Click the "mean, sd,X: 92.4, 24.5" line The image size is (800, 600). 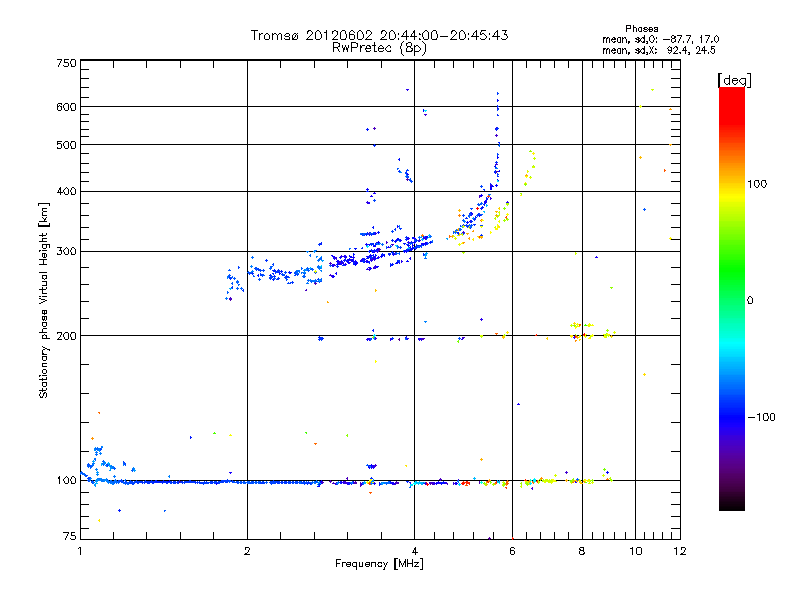659,51
